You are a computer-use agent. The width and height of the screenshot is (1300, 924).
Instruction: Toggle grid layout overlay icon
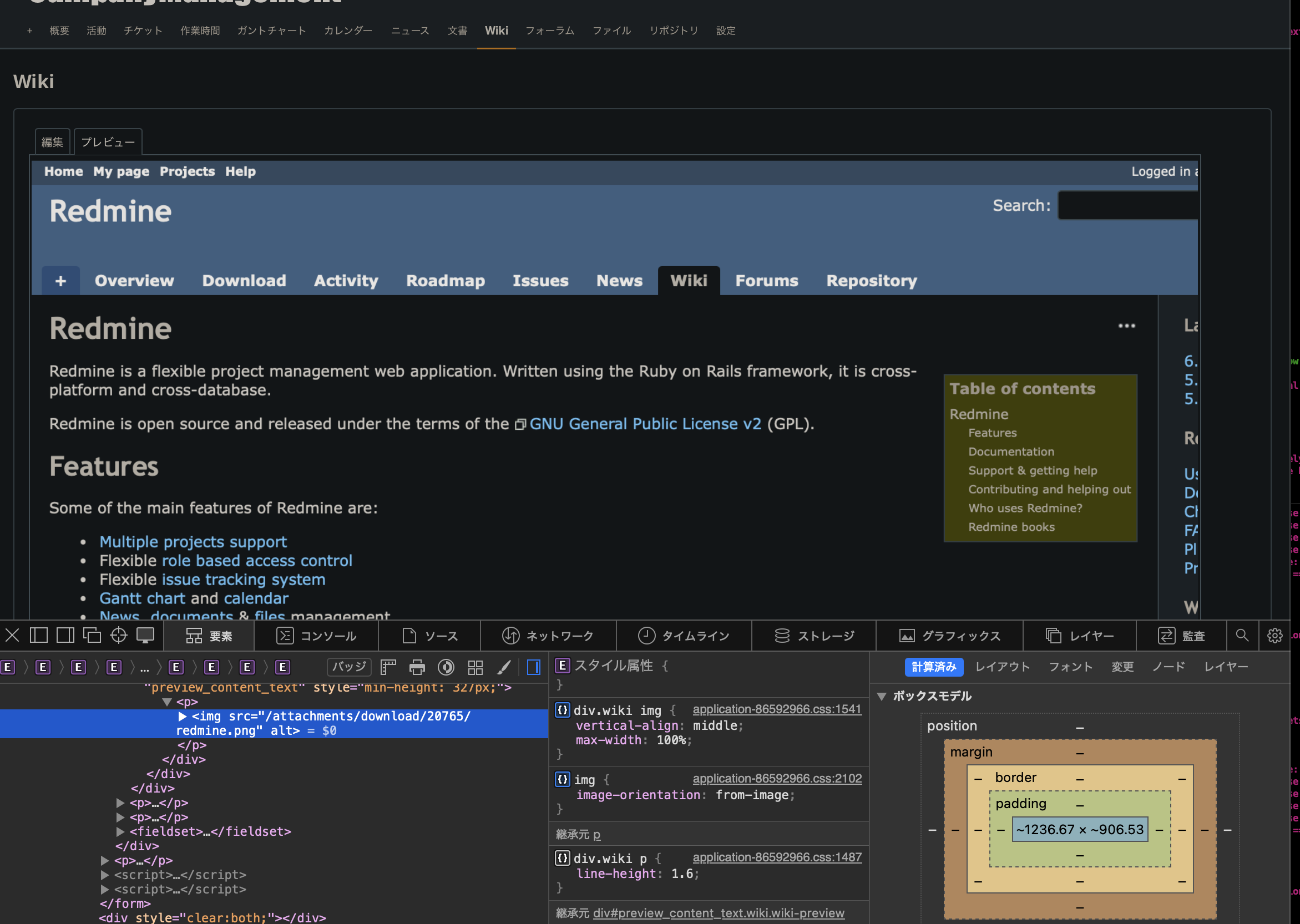coord(476,667)
